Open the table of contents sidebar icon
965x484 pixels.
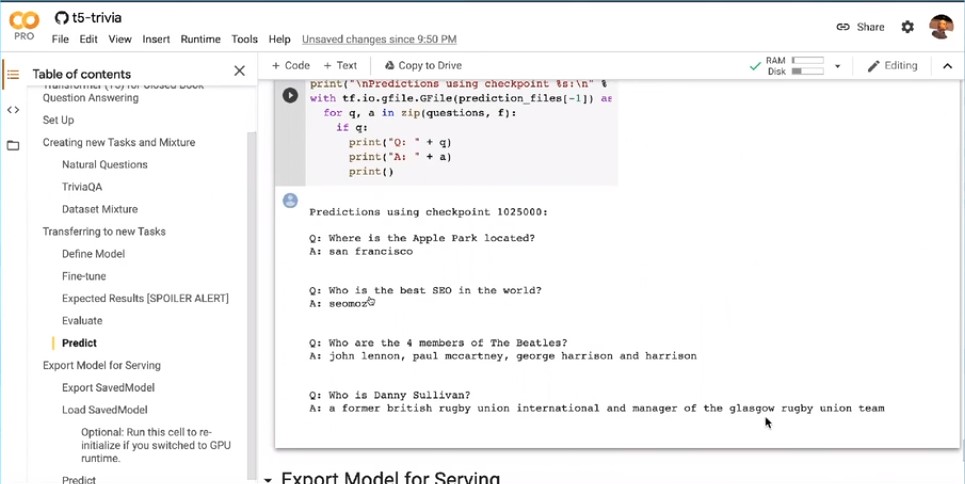(x=13, y=74)
